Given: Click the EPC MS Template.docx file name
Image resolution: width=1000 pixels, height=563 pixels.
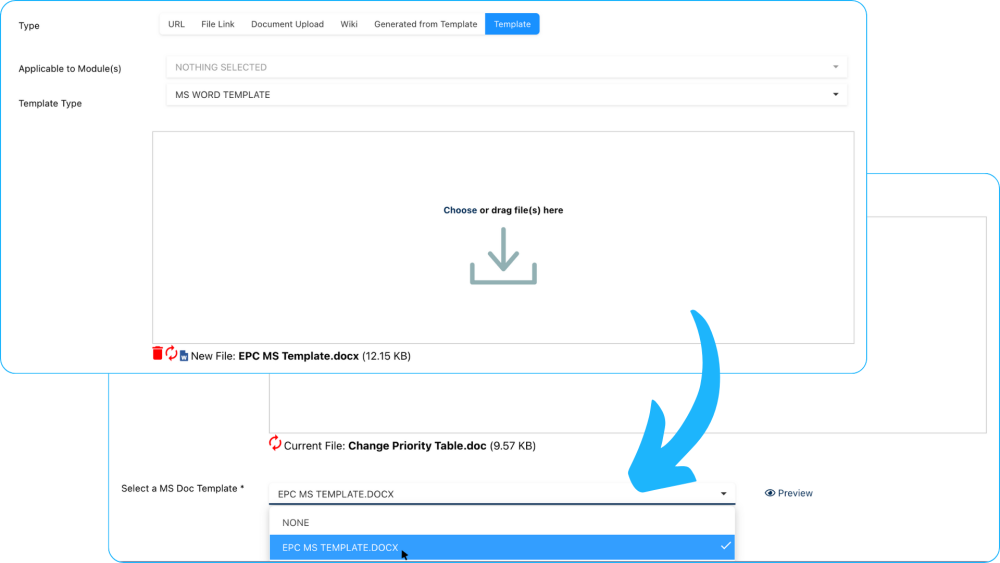Looking at the screenshot, I should click(x=298, y=356).
